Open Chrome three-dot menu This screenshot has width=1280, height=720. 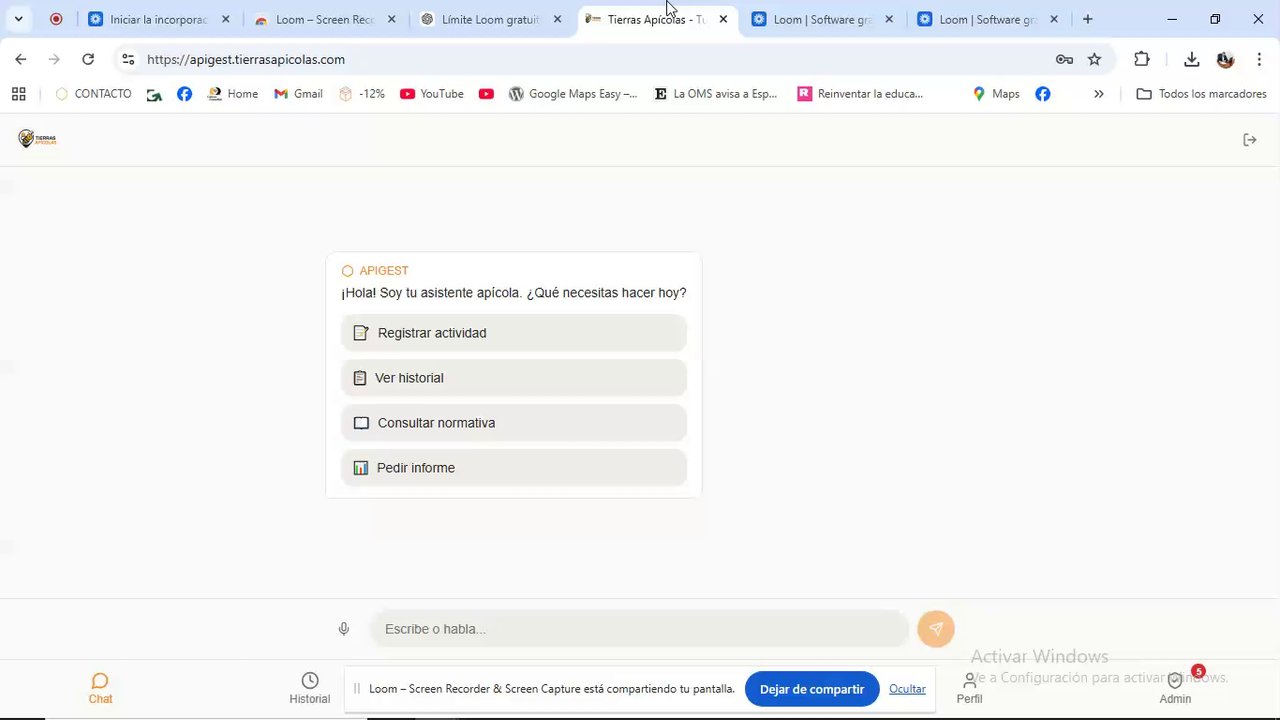pyautogui.click(x=1259, y=59)
